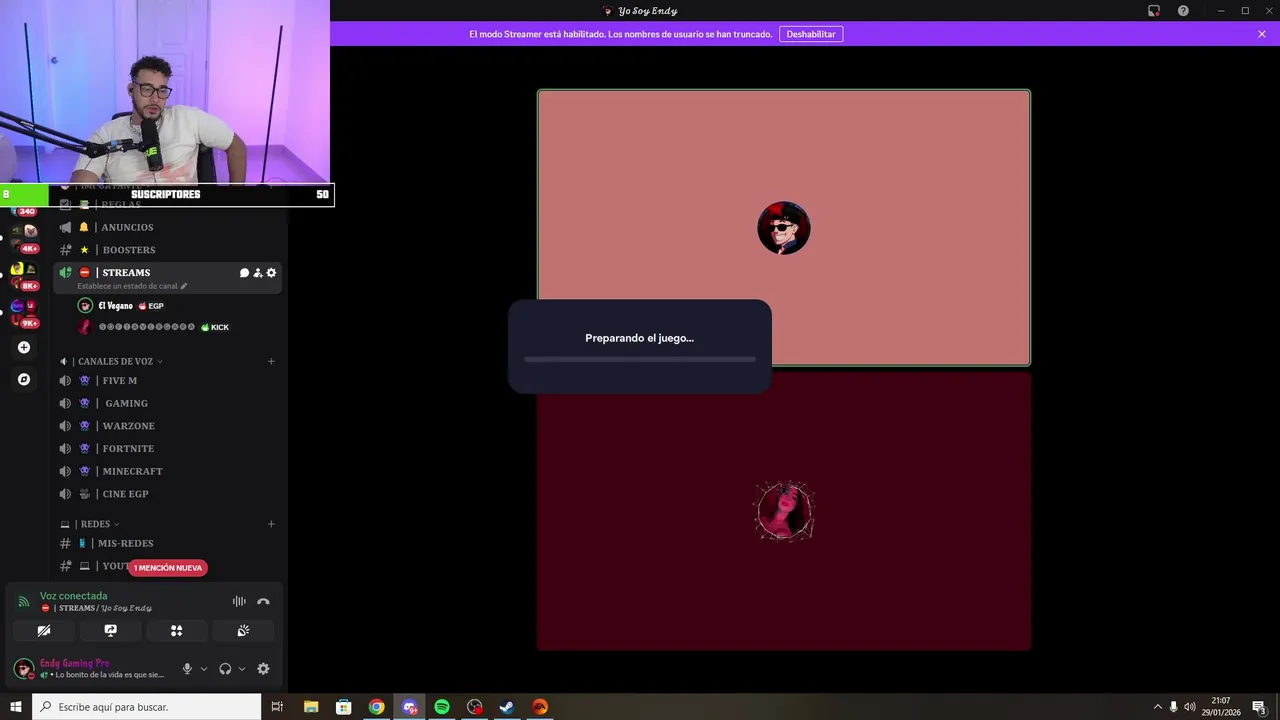Join GAMING voice channel

tap(168, 403)
